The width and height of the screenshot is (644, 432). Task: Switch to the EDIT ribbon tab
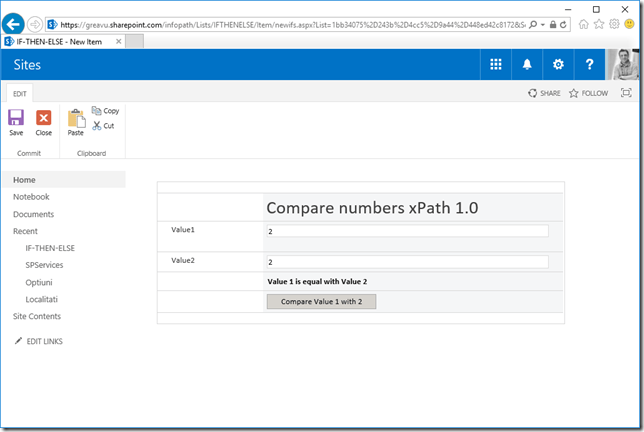[x=19, y=93]
